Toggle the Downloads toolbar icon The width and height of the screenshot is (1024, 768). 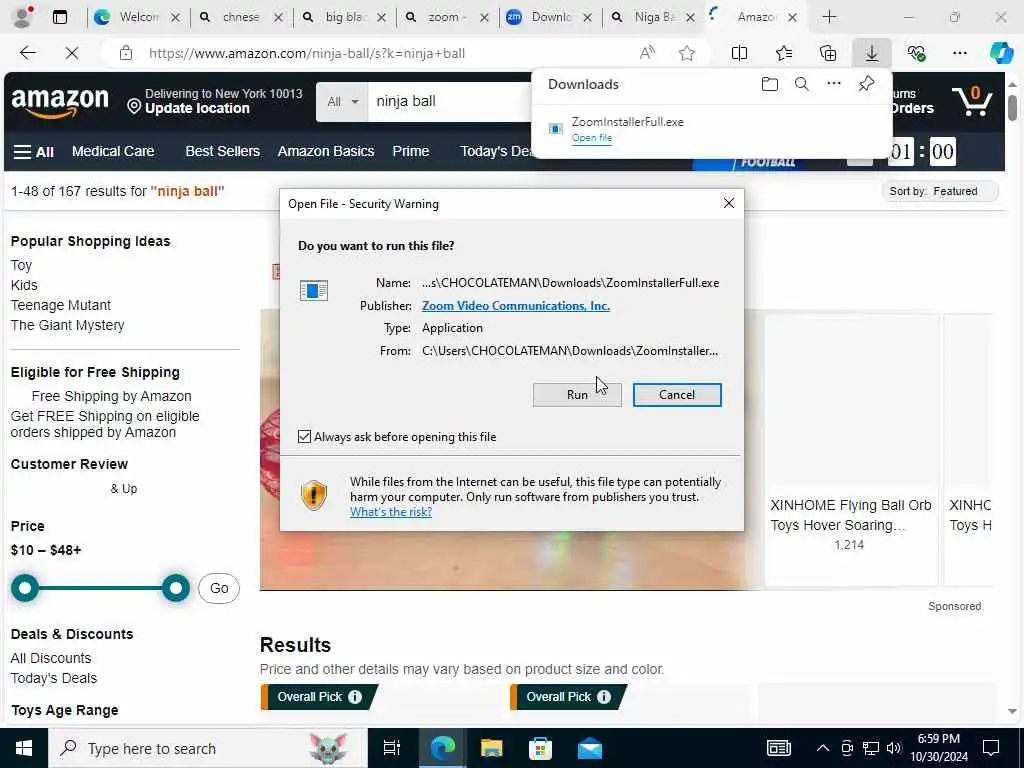872,53
